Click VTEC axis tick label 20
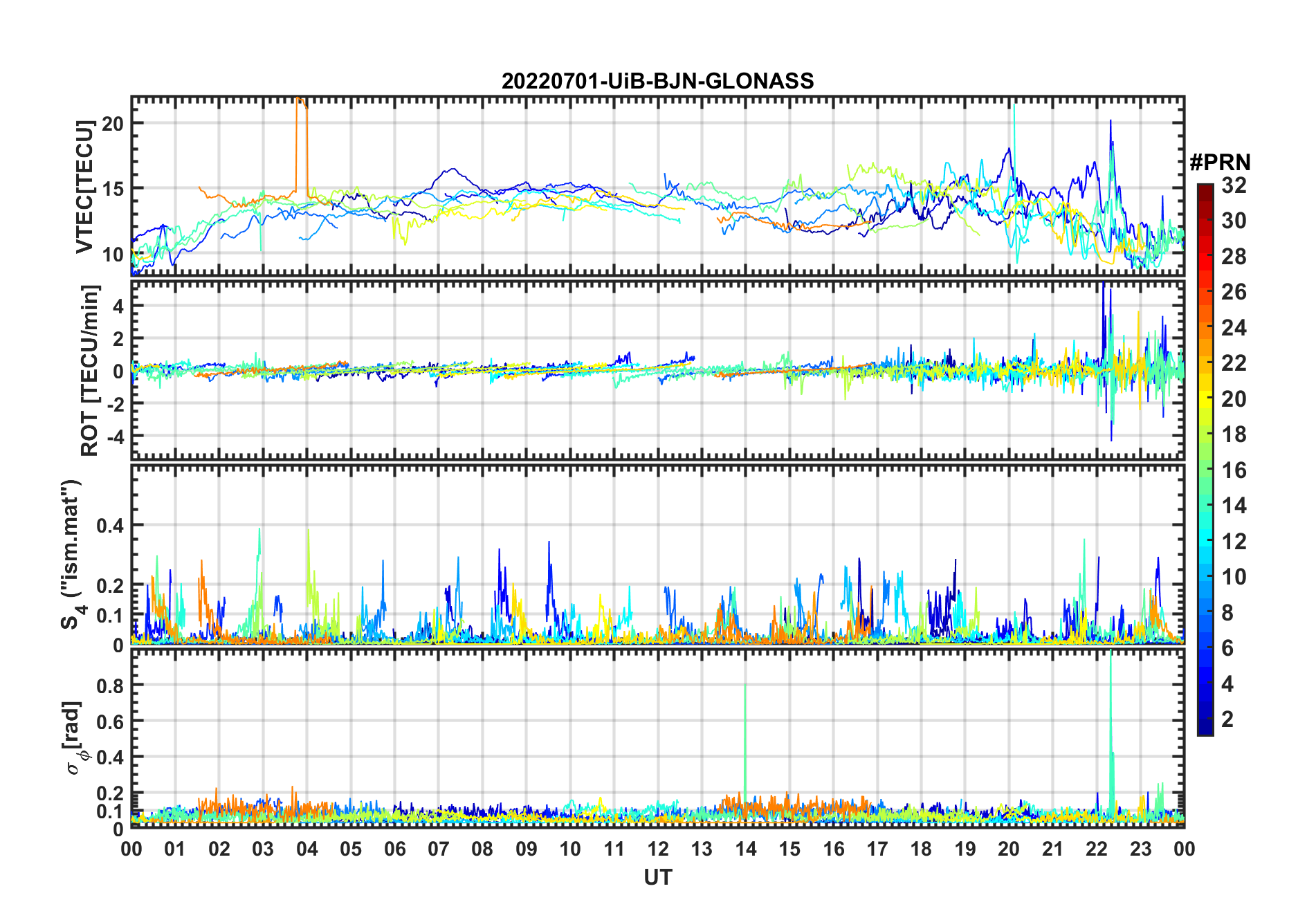1316x920 pixels. (113, 123)
